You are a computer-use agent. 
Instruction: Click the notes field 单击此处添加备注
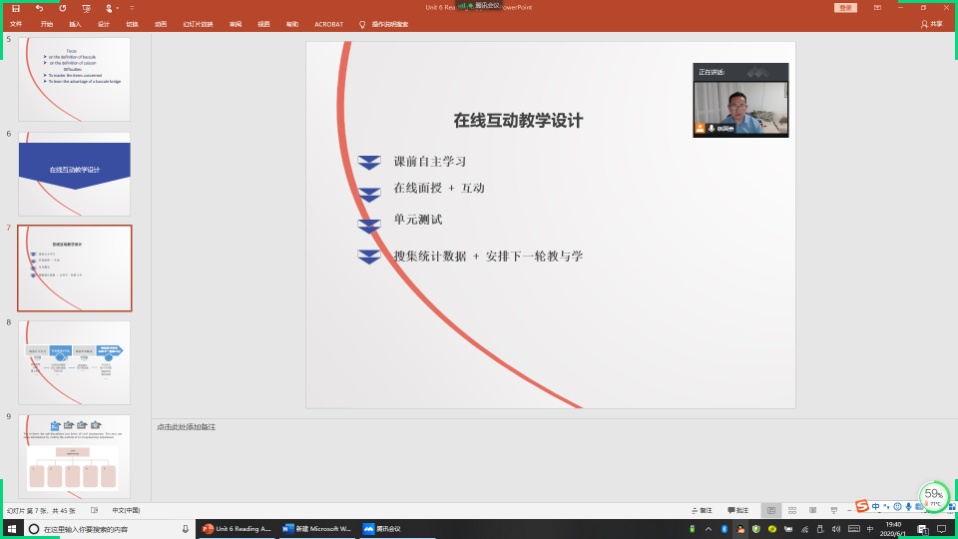(x=186, y=427)
